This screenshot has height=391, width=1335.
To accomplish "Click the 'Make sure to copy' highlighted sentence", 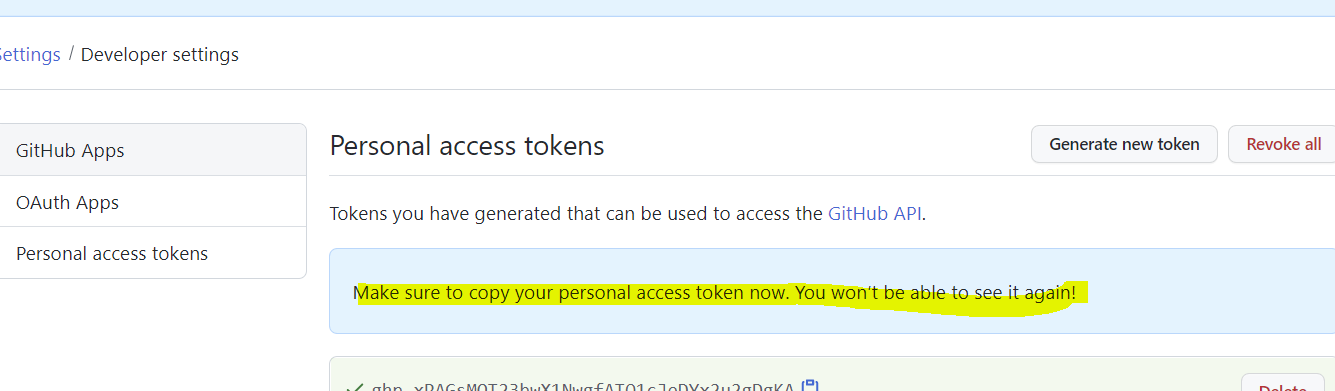I will (x=574, y=293).
